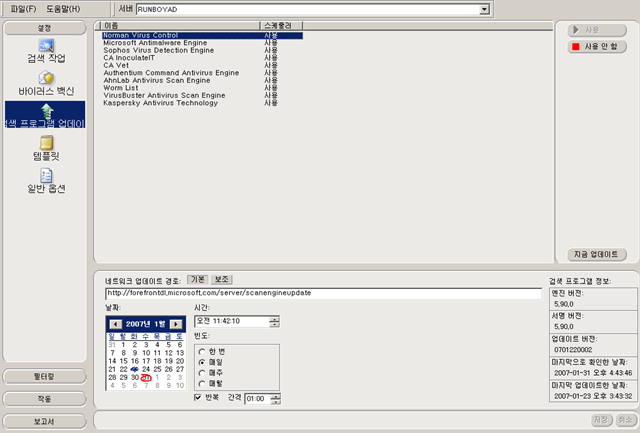Click the previous month arrow in calendar

116,324
